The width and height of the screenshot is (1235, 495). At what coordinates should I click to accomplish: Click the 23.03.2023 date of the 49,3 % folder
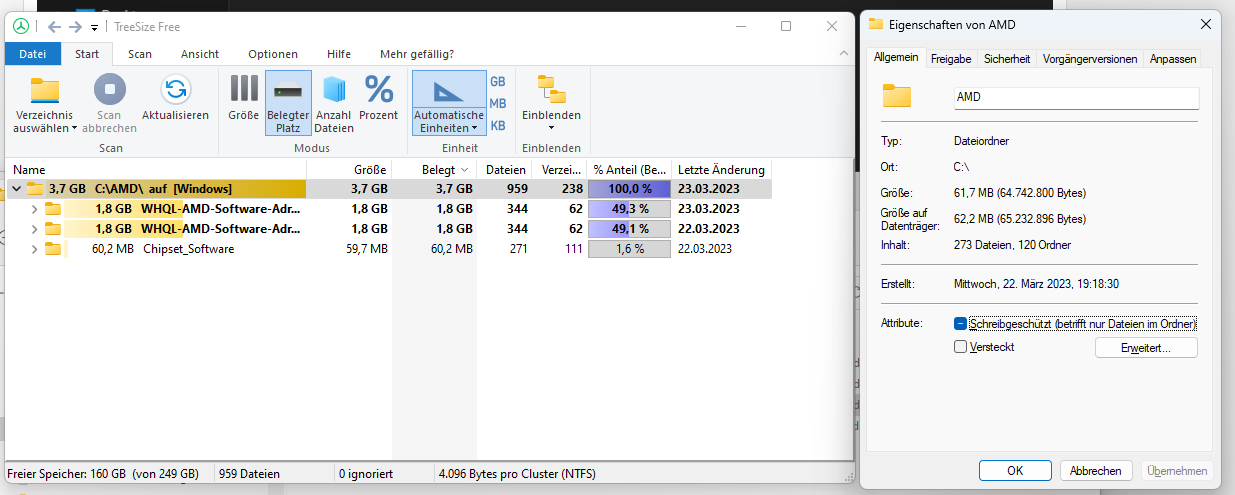click(x=708, y=209)
